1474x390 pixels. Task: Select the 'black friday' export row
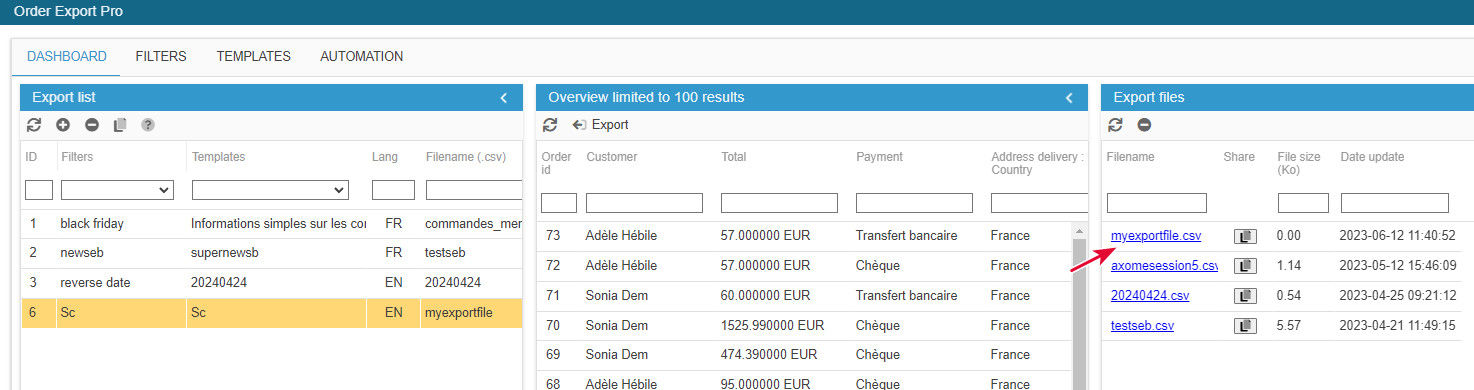272,224
